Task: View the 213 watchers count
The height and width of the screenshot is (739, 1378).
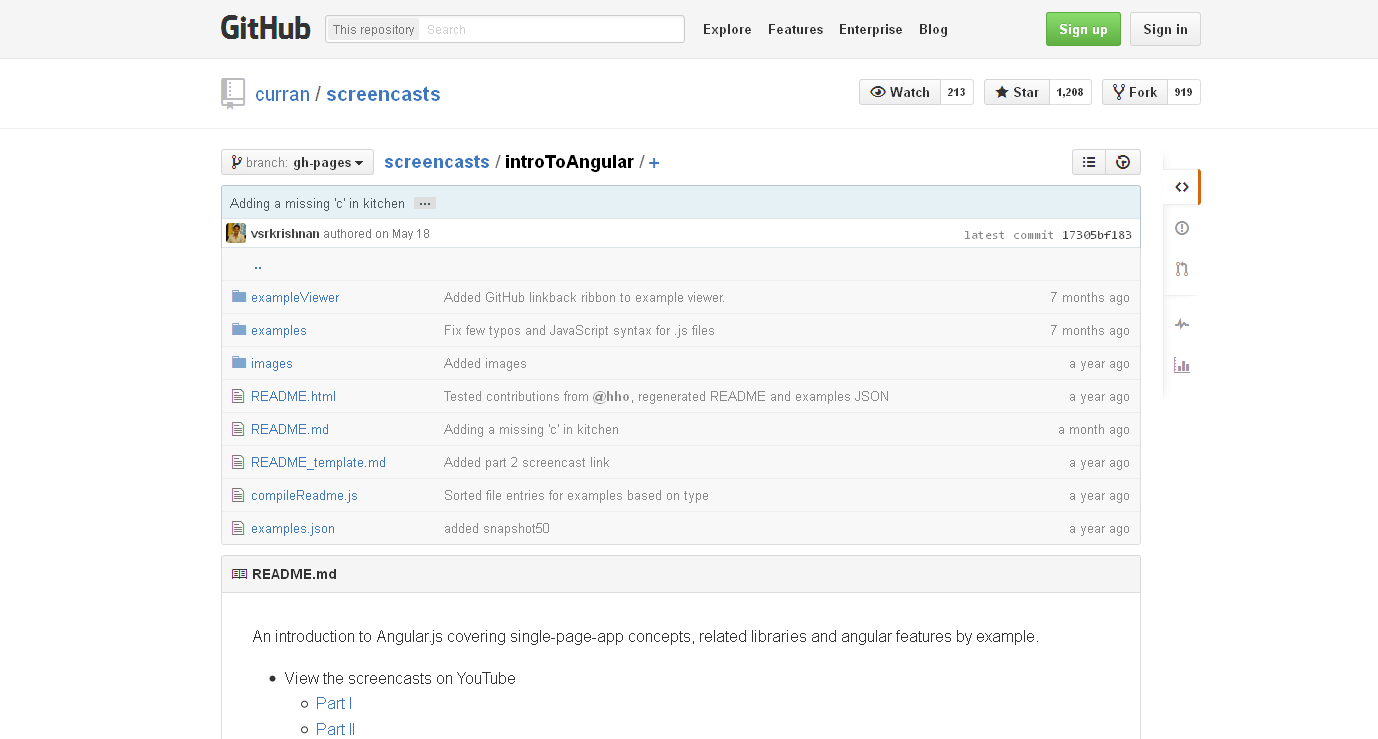Action: point(957,92)
